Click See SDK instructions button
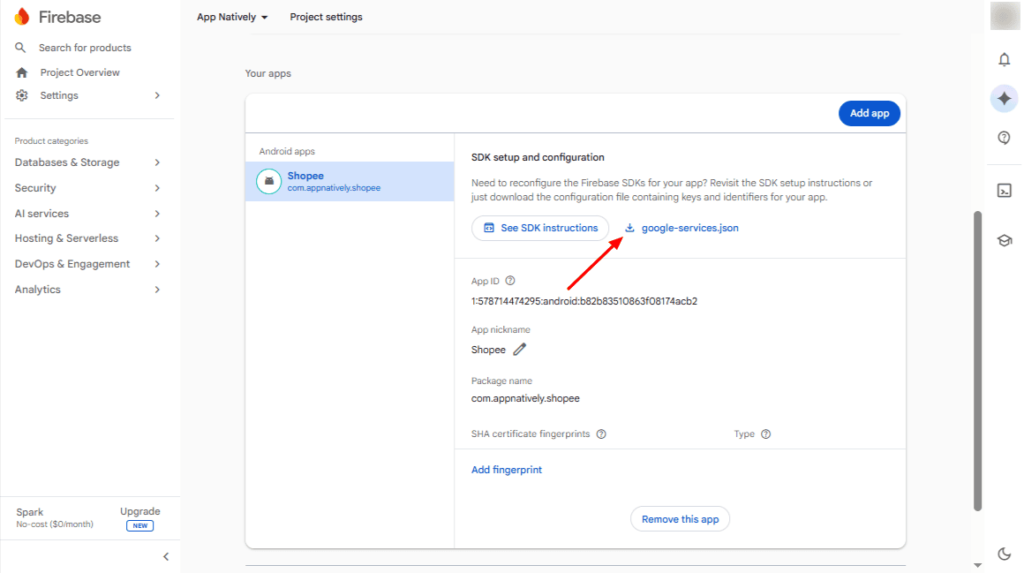 click(x=540, y=228)
